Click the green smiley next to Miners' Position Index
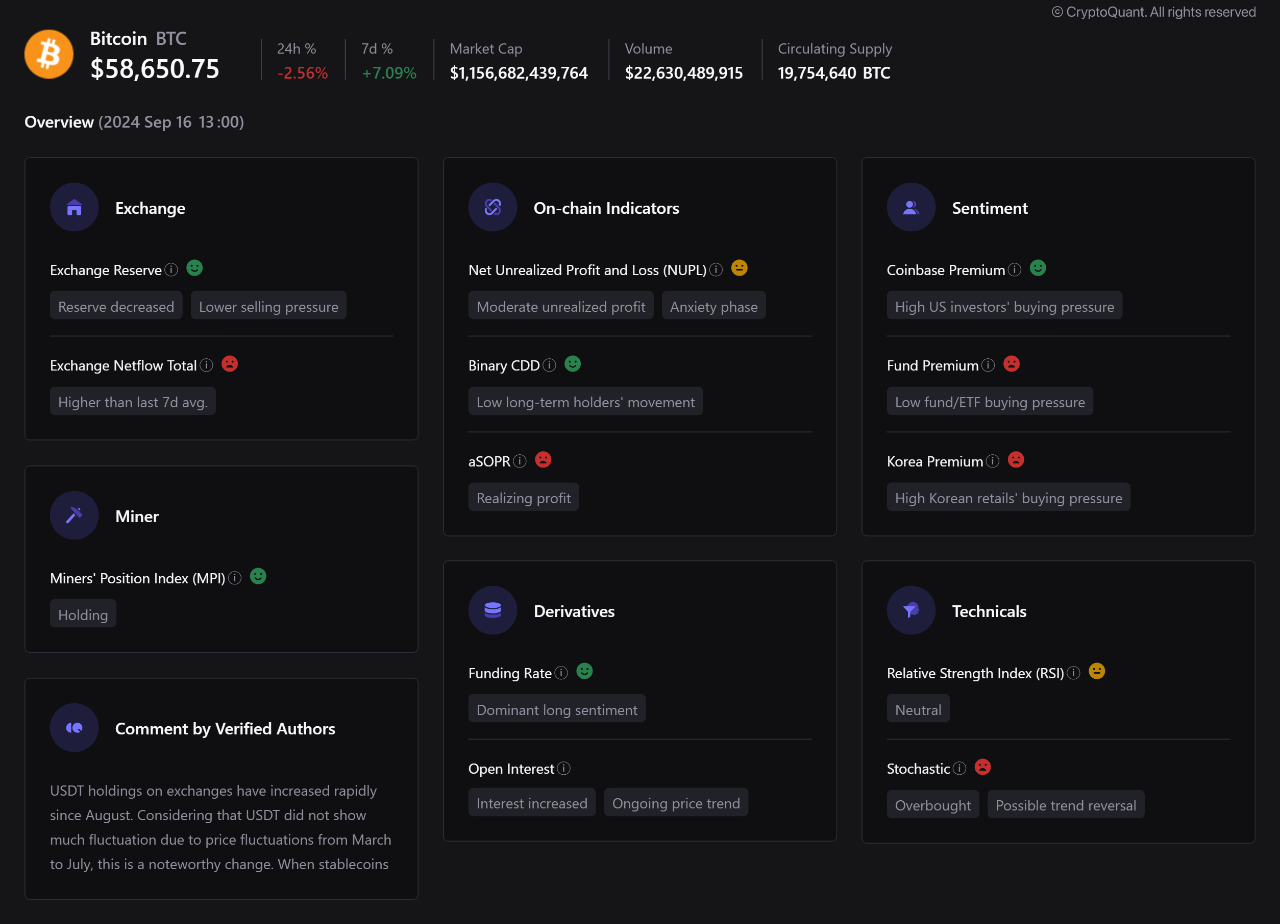The width and height of the screenshot is (1280, 924). [x=258, y=576]
